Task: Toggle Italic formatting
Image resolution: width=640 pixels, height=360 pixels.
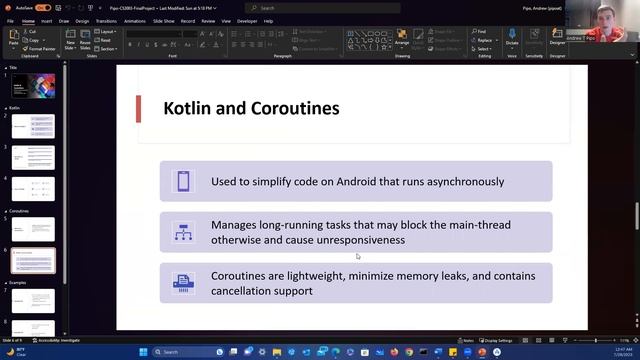Action: pyautogui.click(x=138, y=44)
